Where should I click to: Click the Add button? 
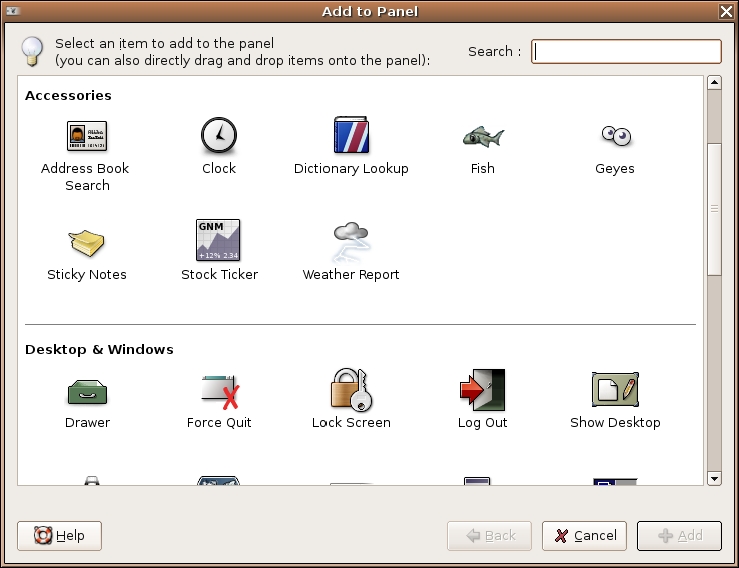[679, 536]
